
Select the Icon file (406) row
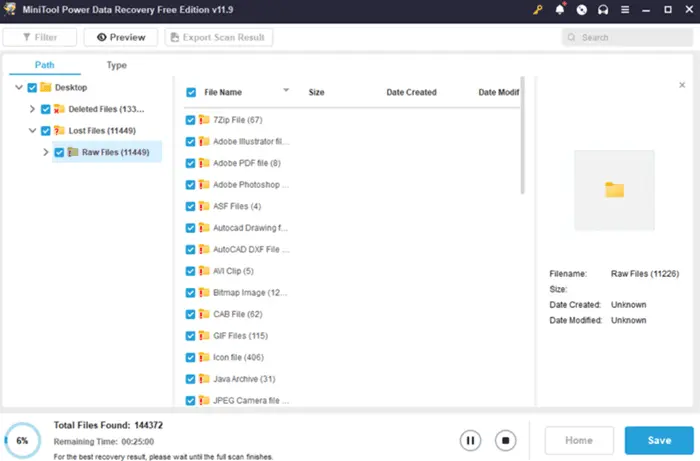(351, 357)
